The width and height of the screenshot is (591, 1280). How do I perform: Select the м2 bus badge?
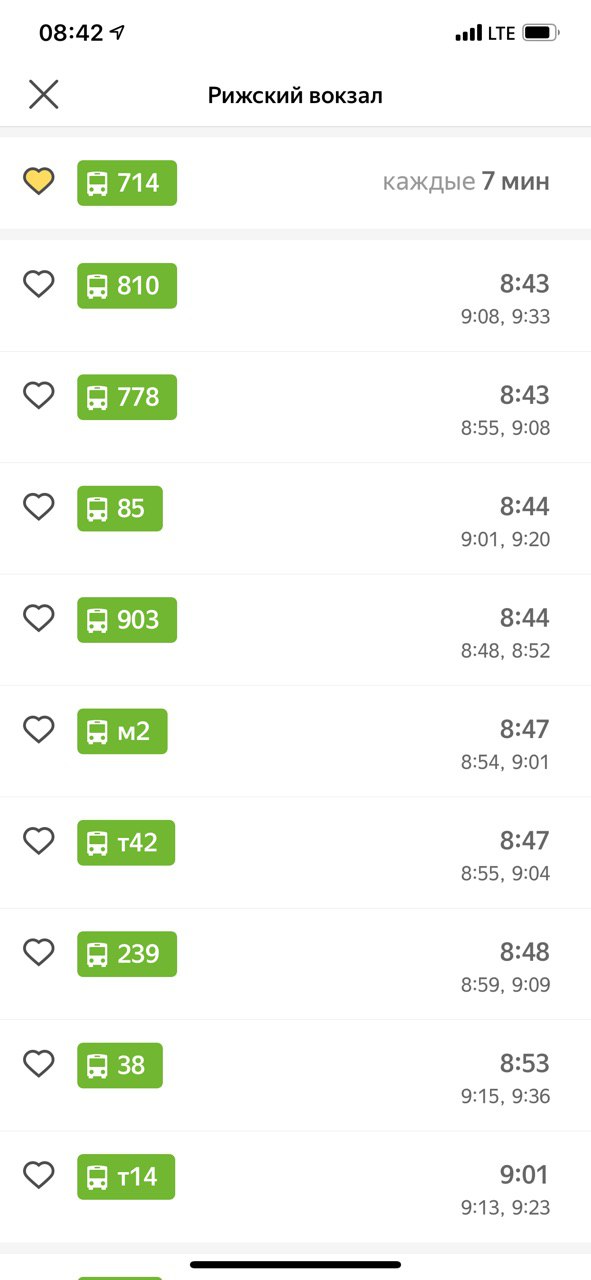click(x=122, y=731)
